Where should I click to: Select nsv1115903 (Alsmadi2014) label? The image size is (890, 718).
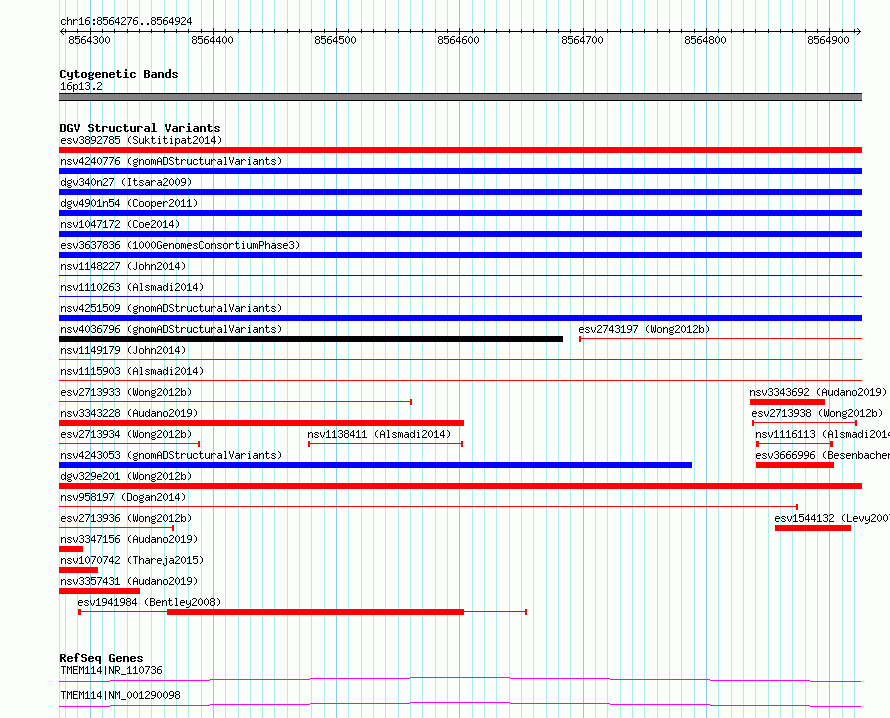tap(132, 371)
